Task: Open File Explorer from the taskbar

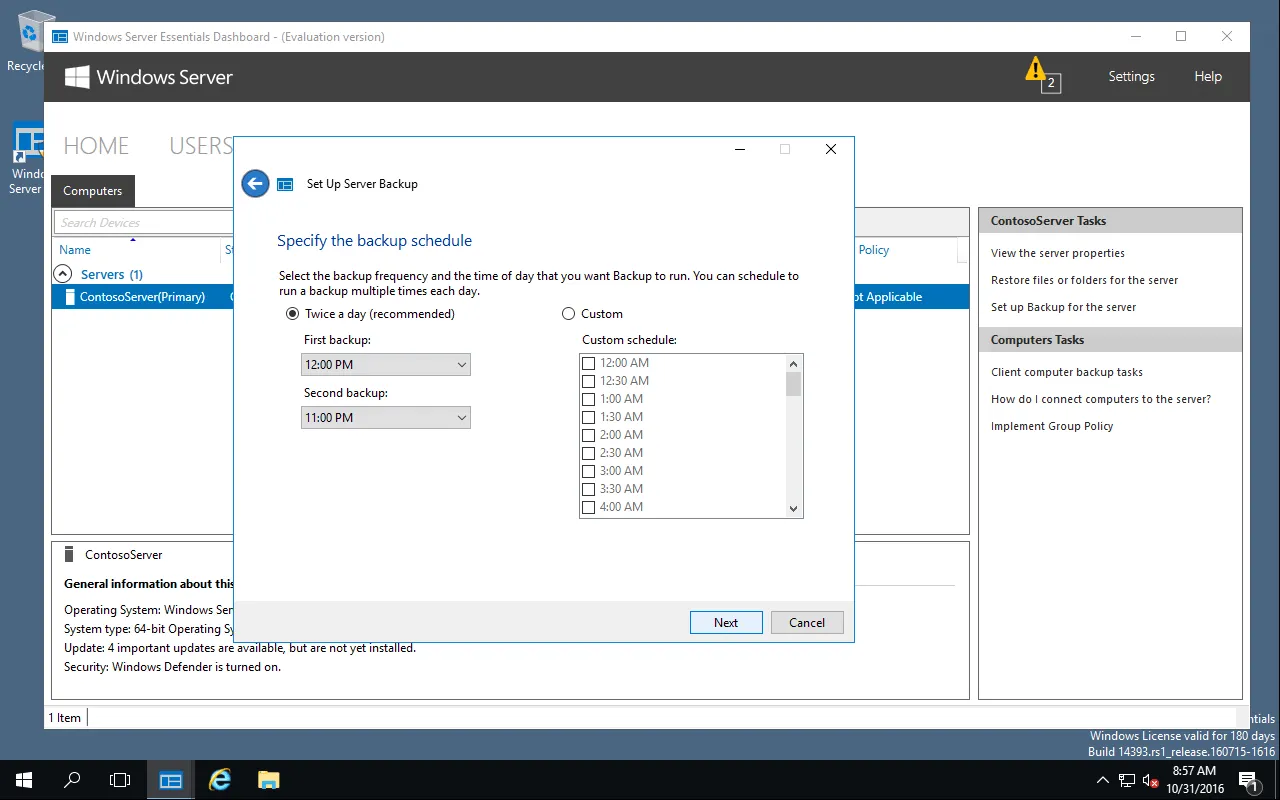Action: (x=268, y=780)
